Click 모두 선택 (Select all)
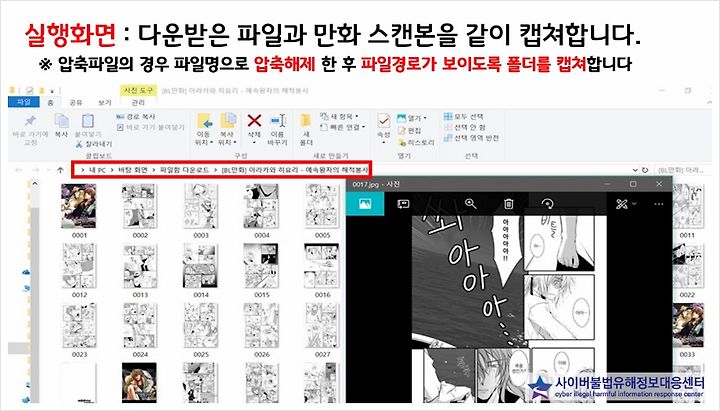This screenshot has height=411, width=720. click(x=463, y=117)
